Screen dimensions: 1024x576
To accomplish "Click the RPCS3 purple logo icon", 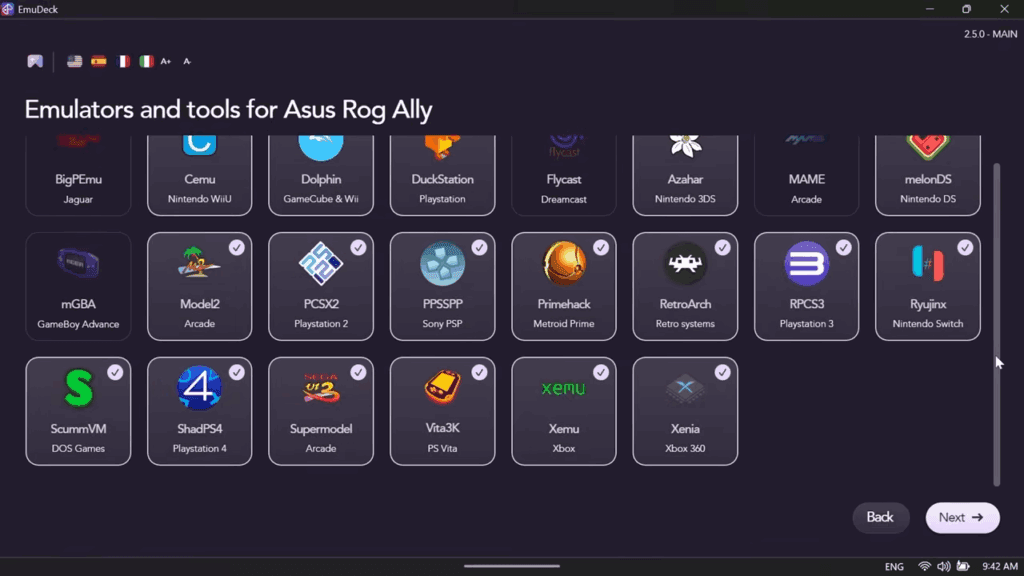I will [806, 264].
